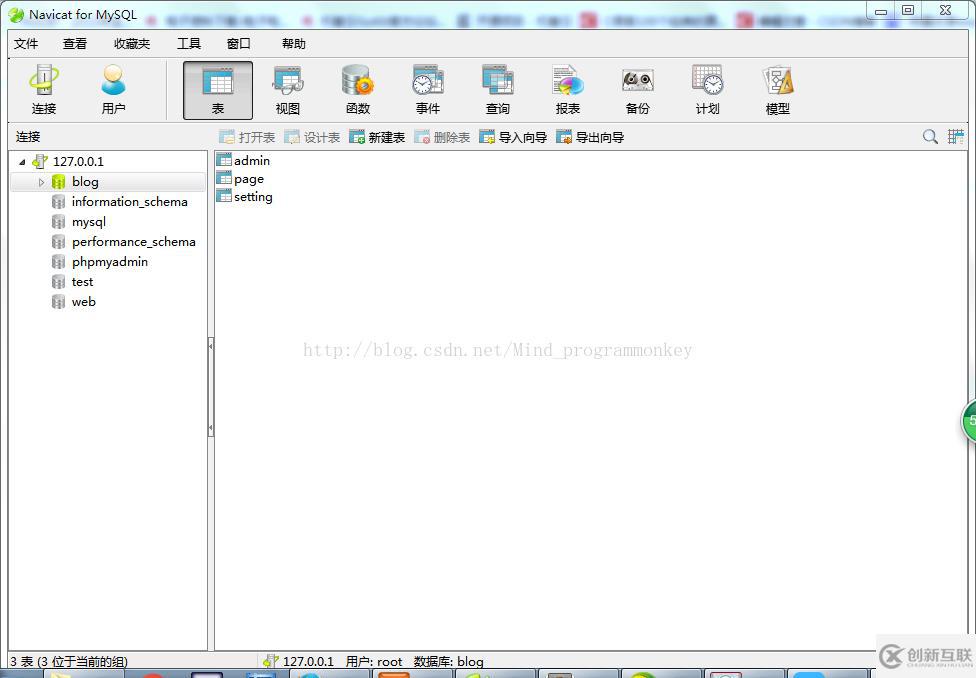Viewport: 976px width, 678px height.
Task: Click the 模型 (Model) icon
Action: click(777, 88)
